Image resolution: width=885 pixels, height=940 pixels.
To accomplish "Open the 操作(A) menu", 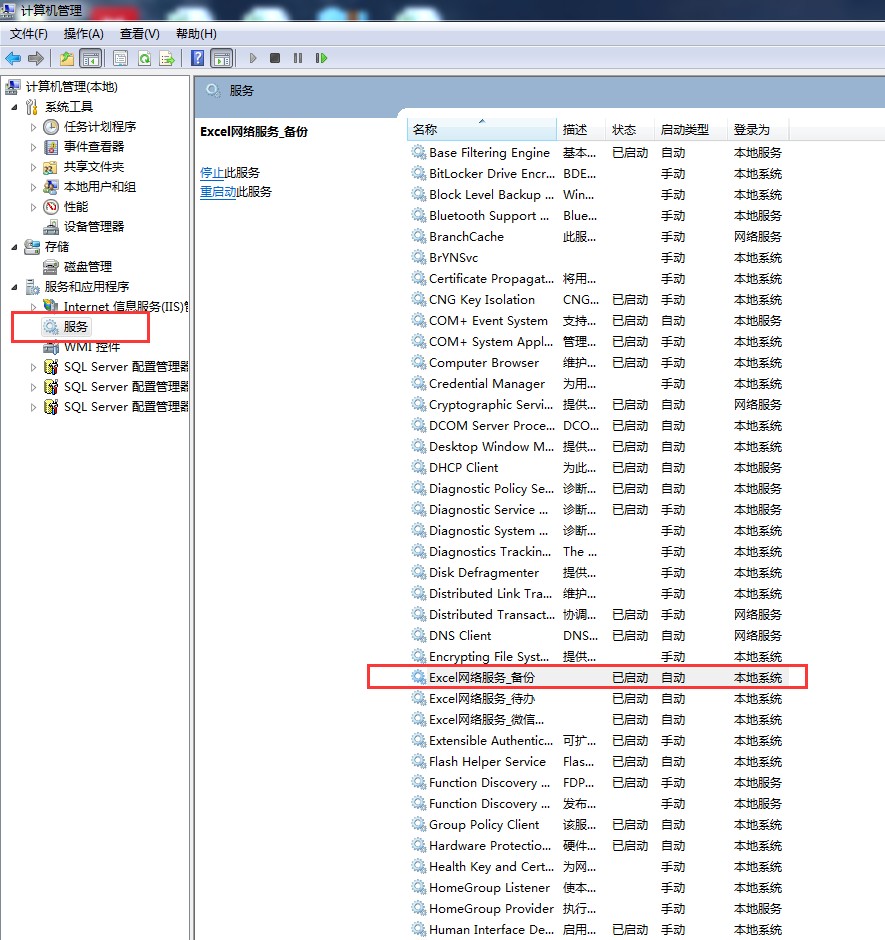I will pyautogui.click(x=83, y=34).
